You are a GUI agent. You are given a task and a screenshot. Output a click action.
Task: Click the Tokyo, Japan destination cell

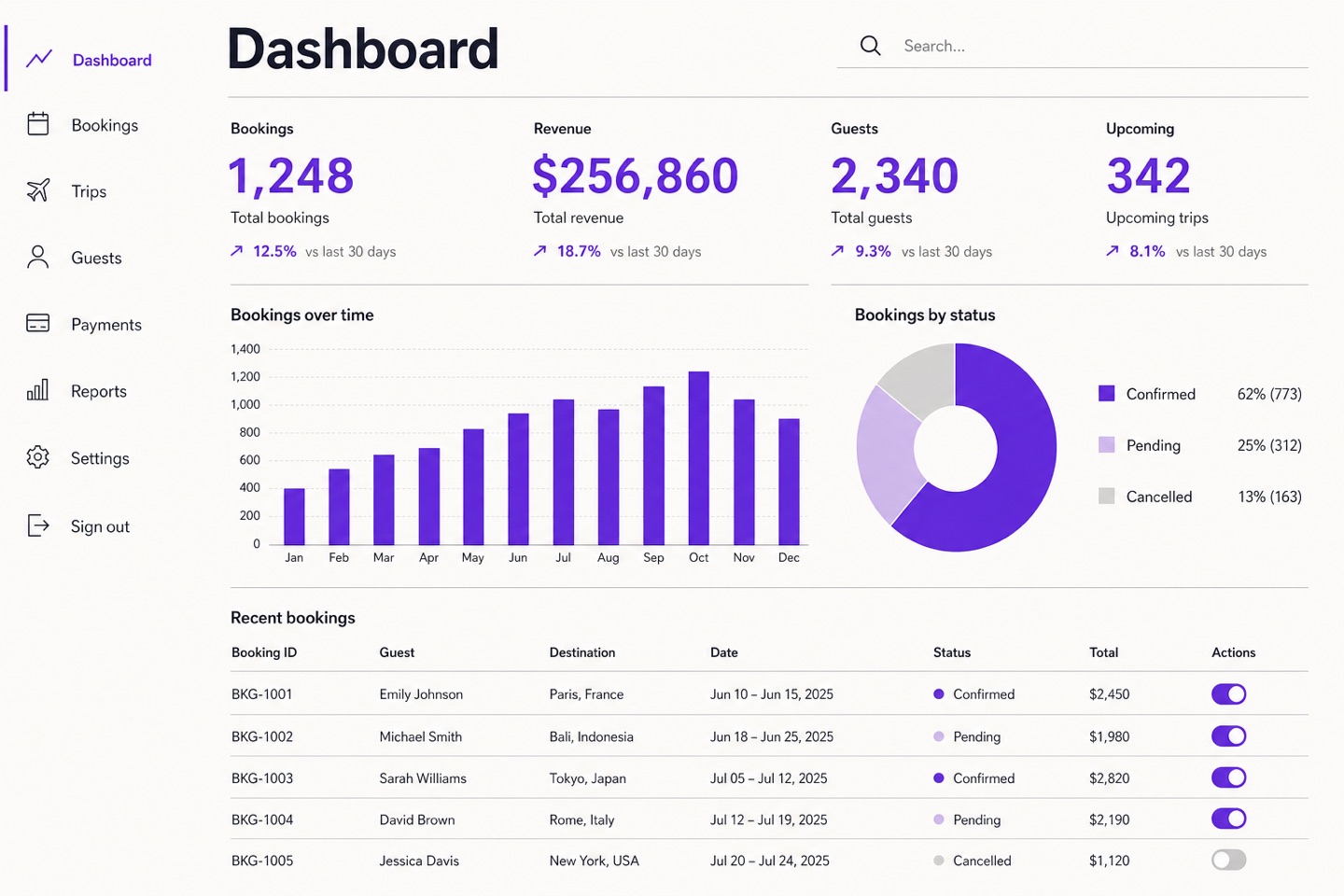pos(588,778)
